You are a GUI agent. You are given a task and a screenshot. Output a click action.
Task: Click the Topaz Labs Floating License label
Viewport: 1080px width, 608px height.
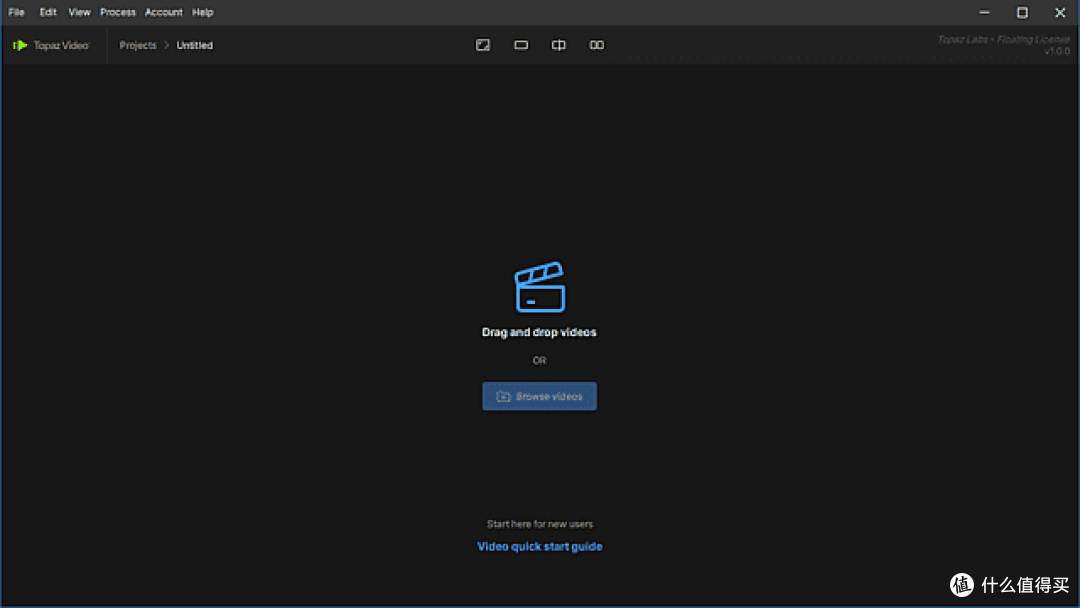[1004, 40]
